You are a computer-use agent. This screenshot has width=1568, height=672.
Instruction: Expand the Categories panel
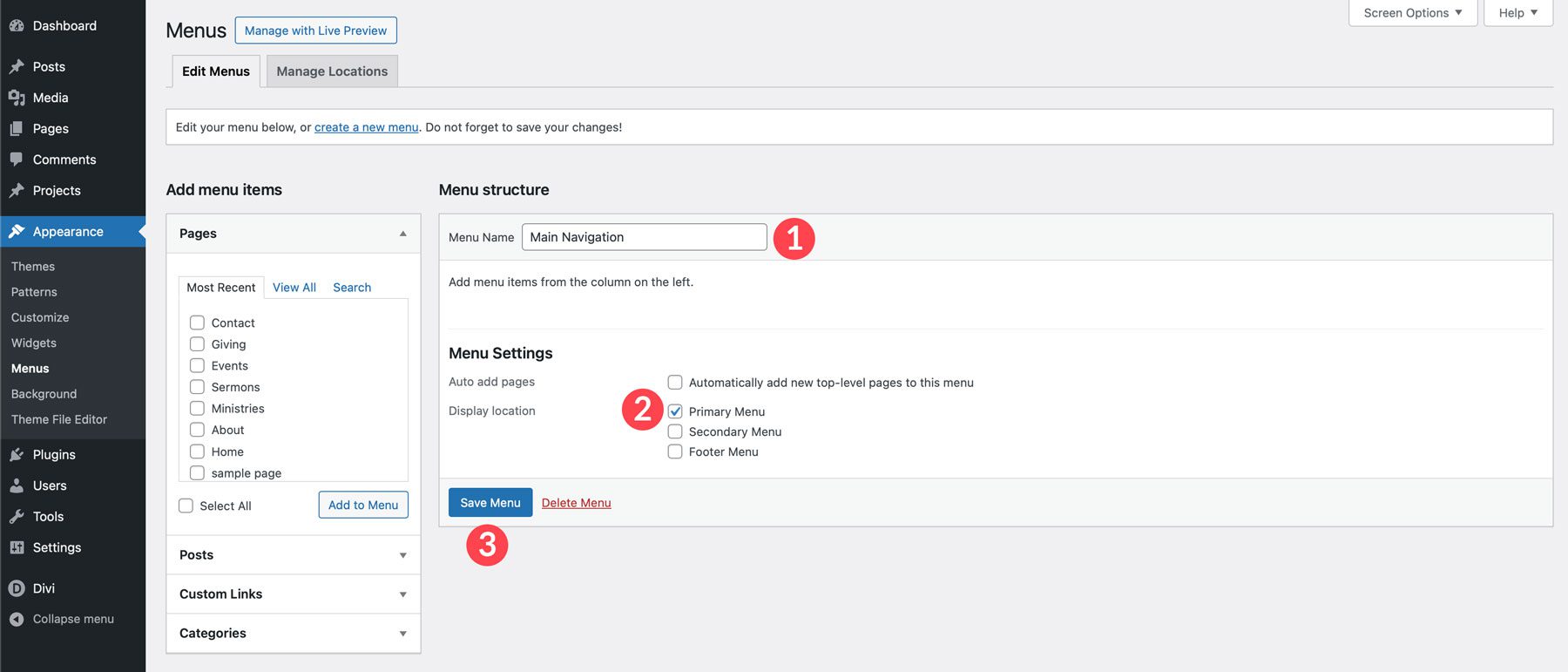point(294,634)
